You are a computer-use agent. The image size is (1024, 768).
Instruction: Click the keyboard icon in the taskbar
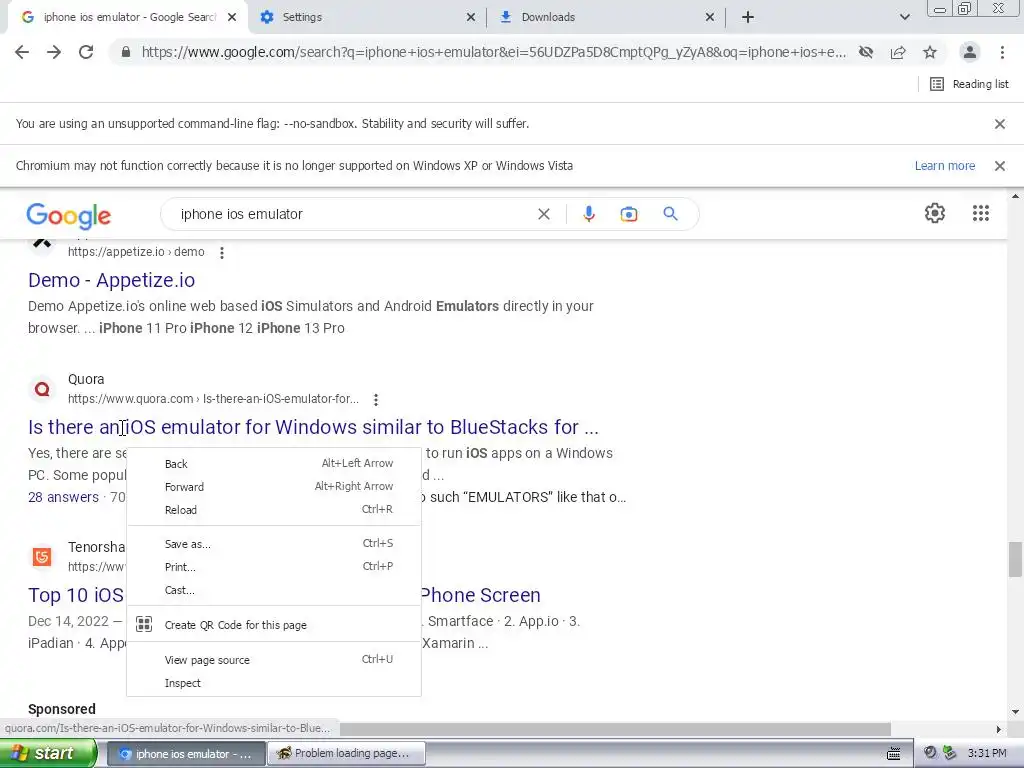point(894,754)
